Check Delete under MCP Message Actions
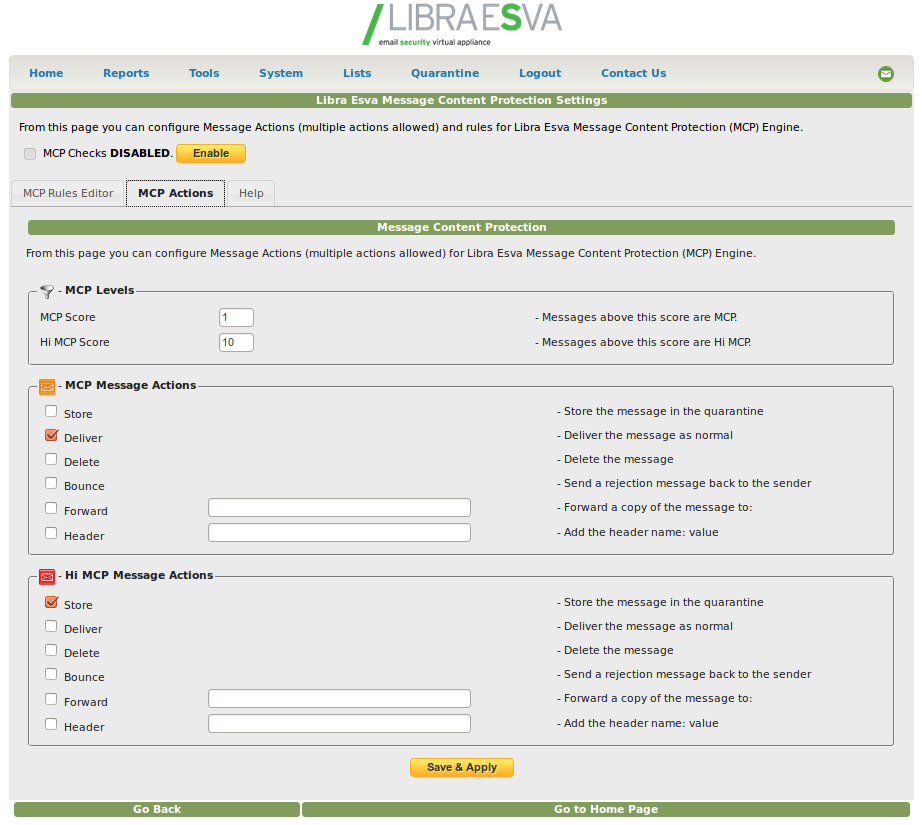Image resolution: width=922 pixels, height=825 pixels. (51, 459)
